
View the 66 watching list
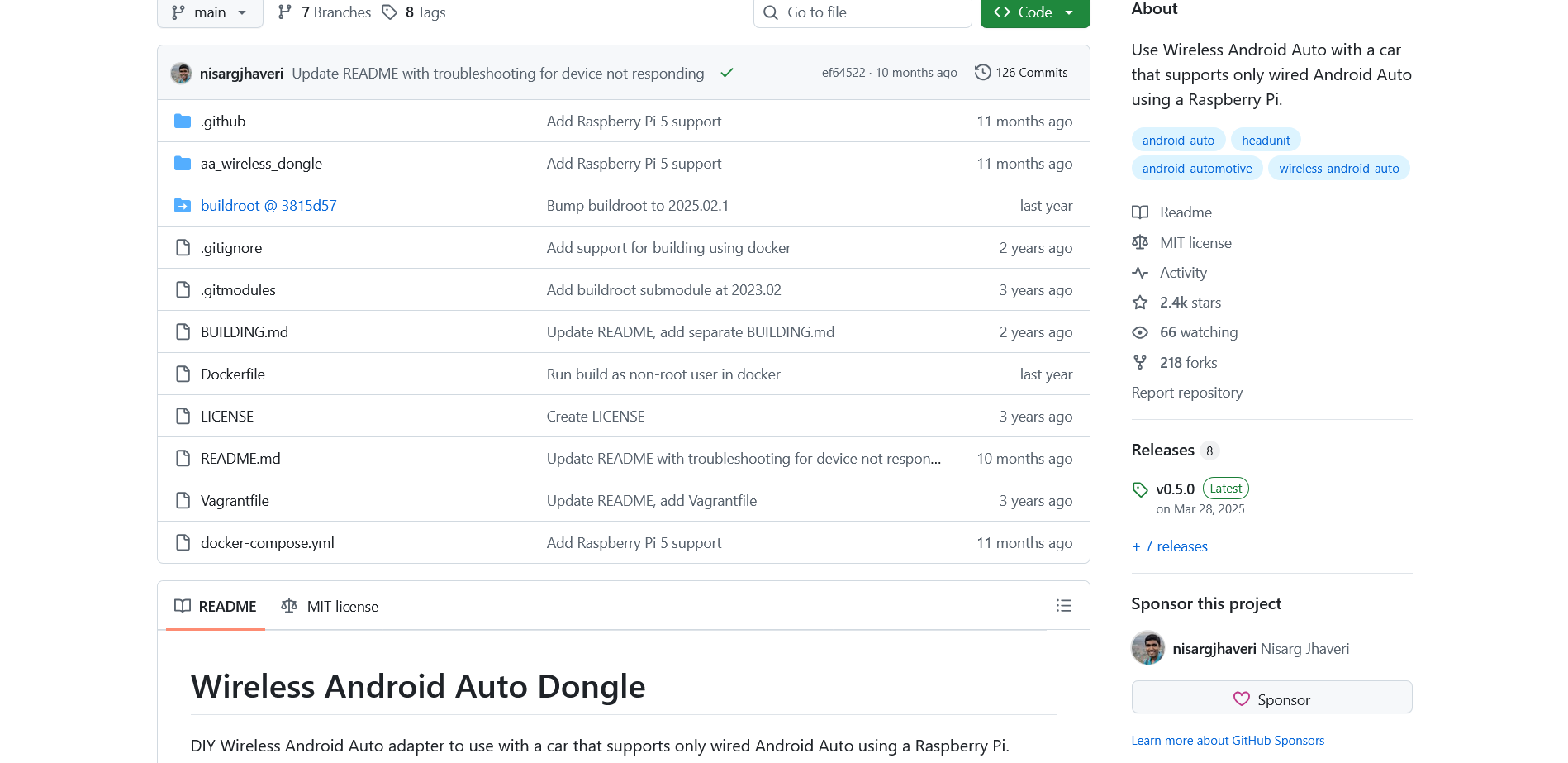click(1186, 332)
